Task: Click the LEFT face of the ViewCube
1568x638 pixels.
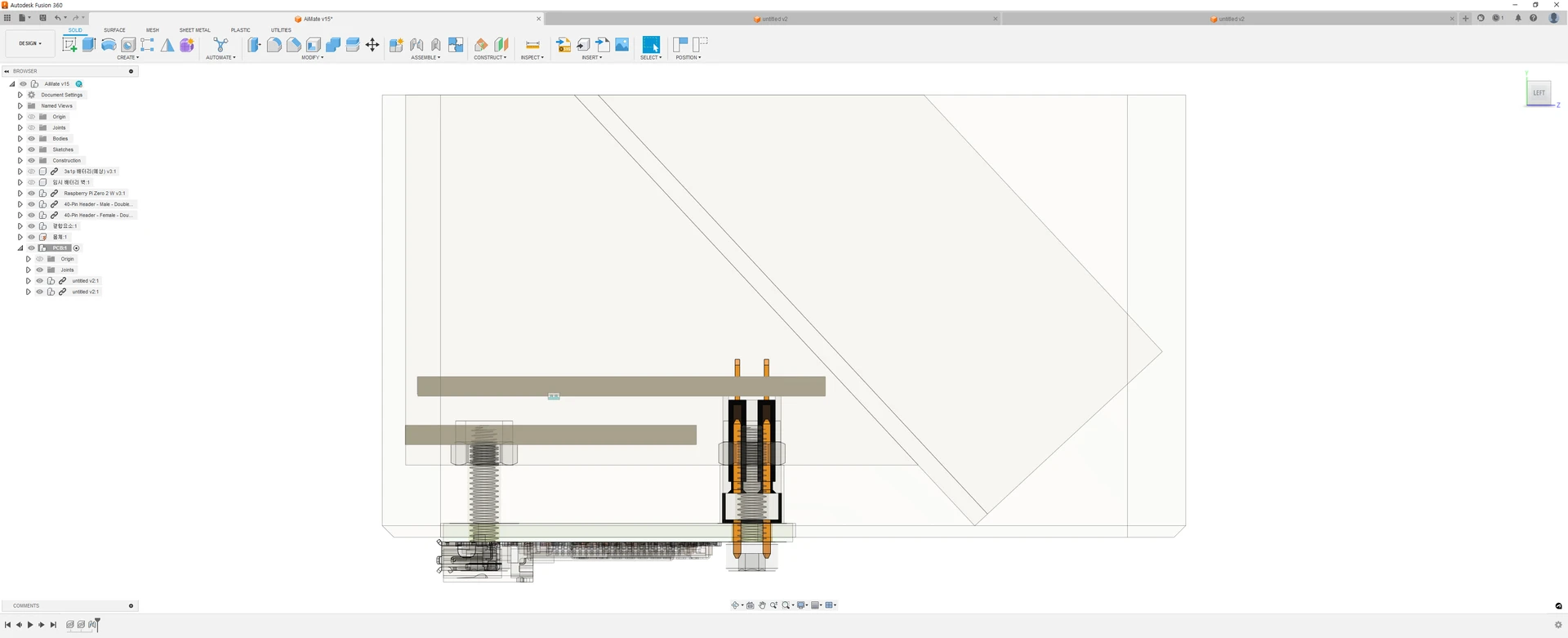Action: point(1539,93)
